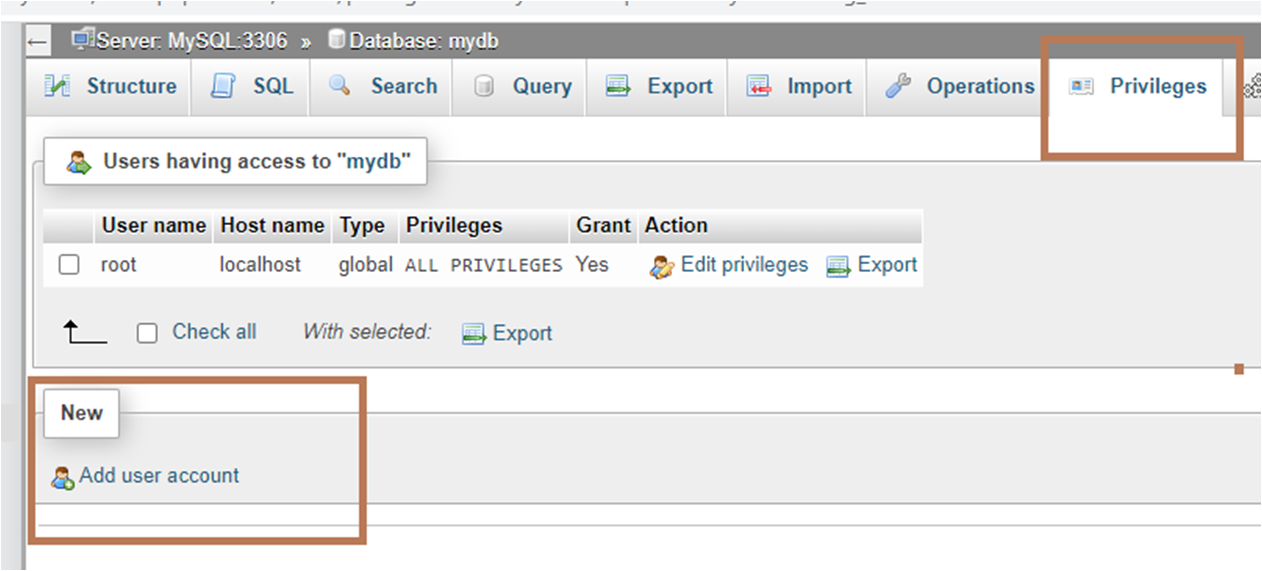Open the Privileges tab
This screenshot has width=1262, height=571.
click(x=1157, y=87)
